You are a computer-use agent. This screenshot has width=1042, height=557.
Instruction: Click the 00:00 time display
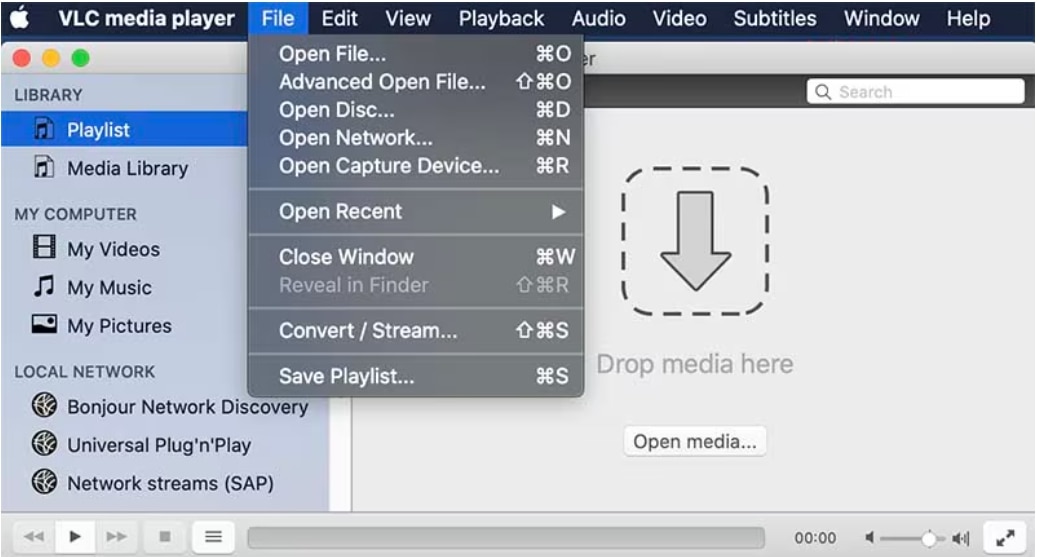point(815,538)
